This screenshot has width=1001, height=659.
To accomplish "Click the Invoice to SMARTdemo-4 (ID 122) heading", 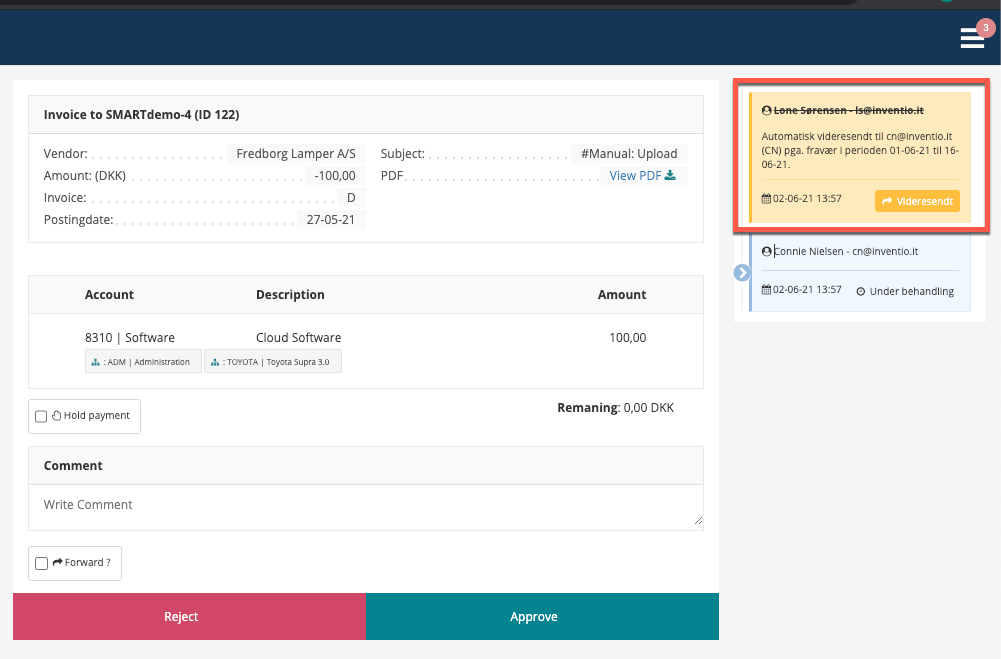I will coord(142,115).
